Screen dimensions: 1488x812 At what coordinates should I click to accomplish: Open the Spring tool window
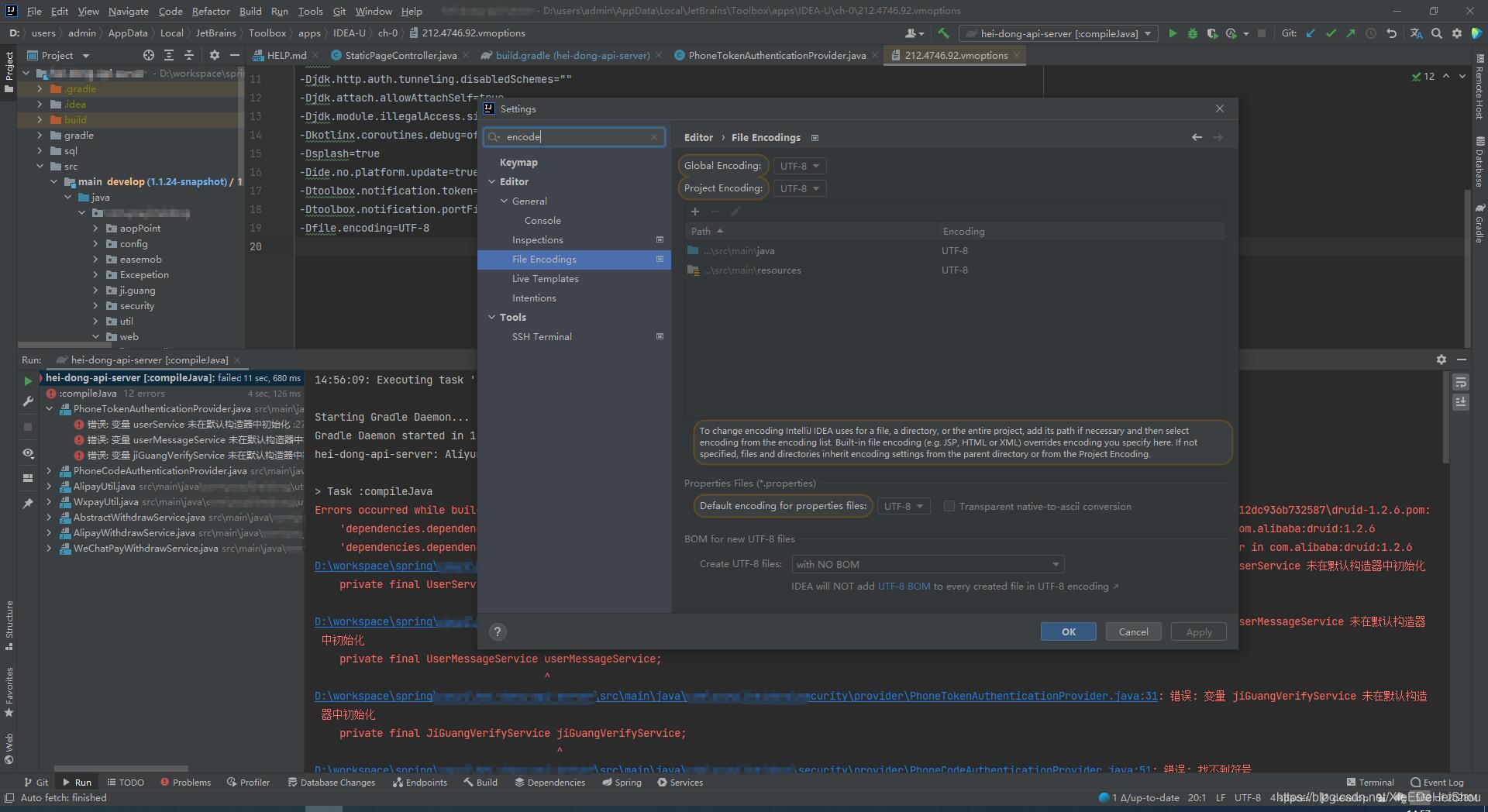pyautogui.click(x=622, y=783)
